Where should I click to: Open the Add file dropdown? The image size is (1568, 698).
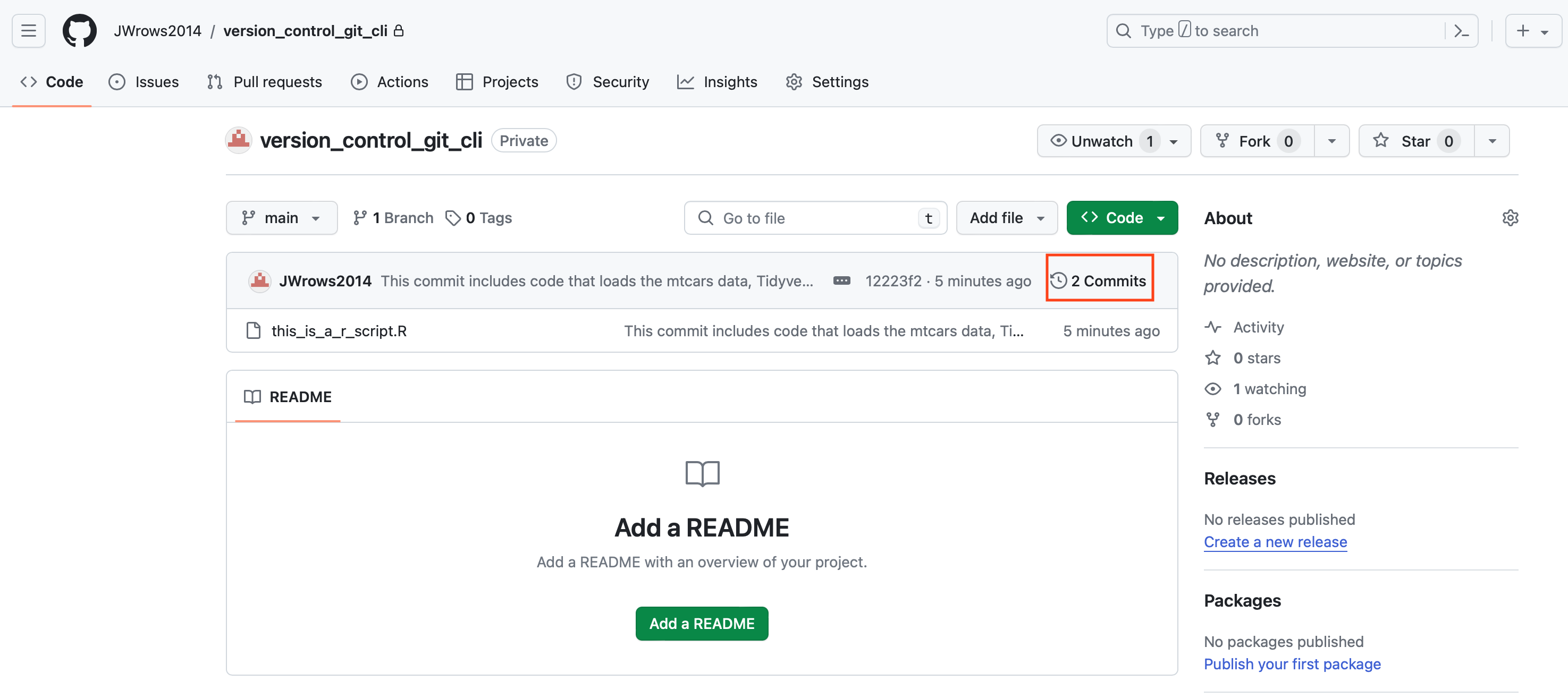pos(1006,218)
